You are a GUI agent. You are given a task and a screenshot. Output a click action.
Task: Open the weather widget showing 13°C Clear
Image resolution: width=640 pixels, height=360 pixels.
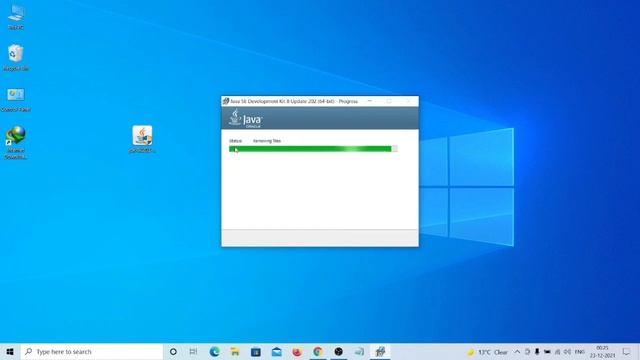487,352
